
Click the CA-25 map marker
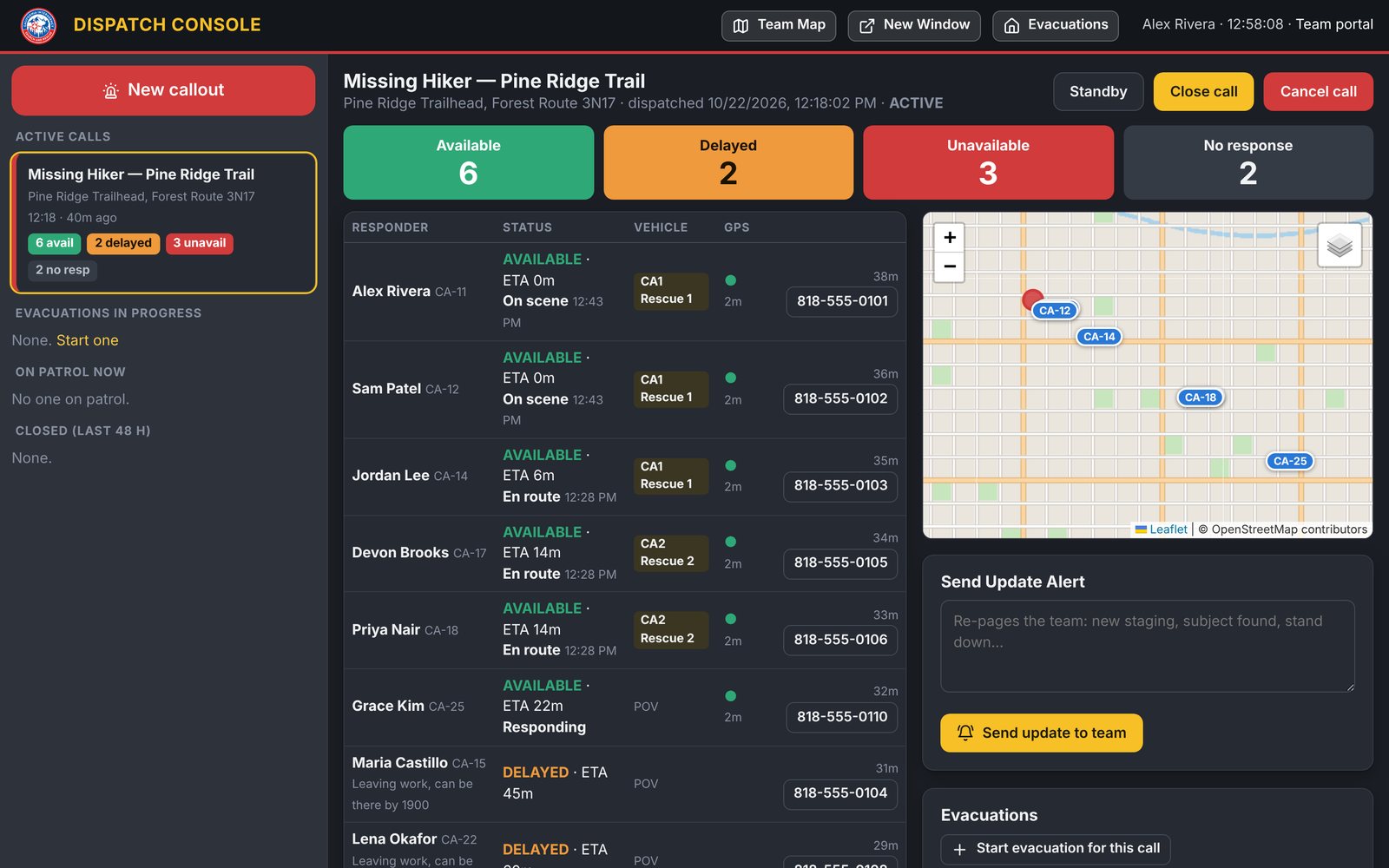(x=1290, y=461)
